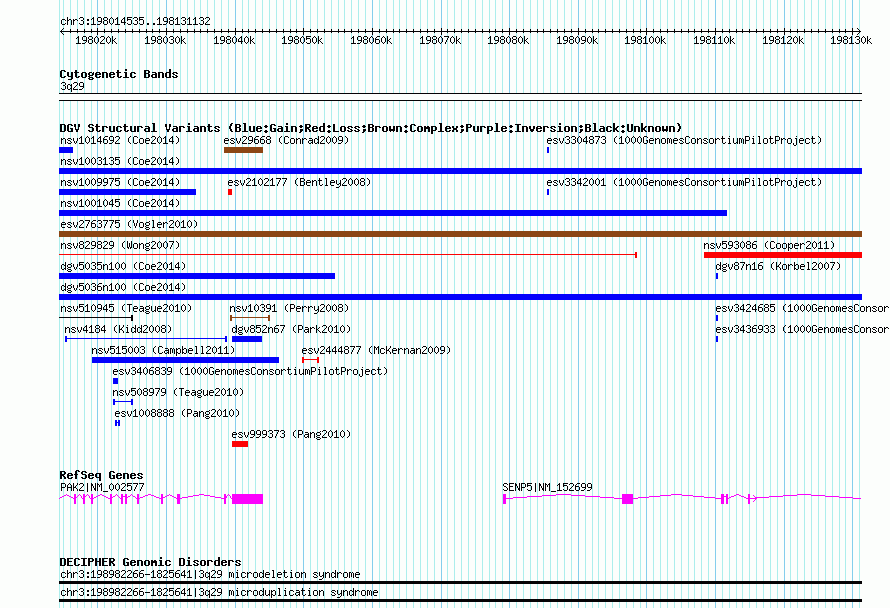Select the Cytogenetic Bands track heading
The image size is (890, 608).
pos(119,74)
